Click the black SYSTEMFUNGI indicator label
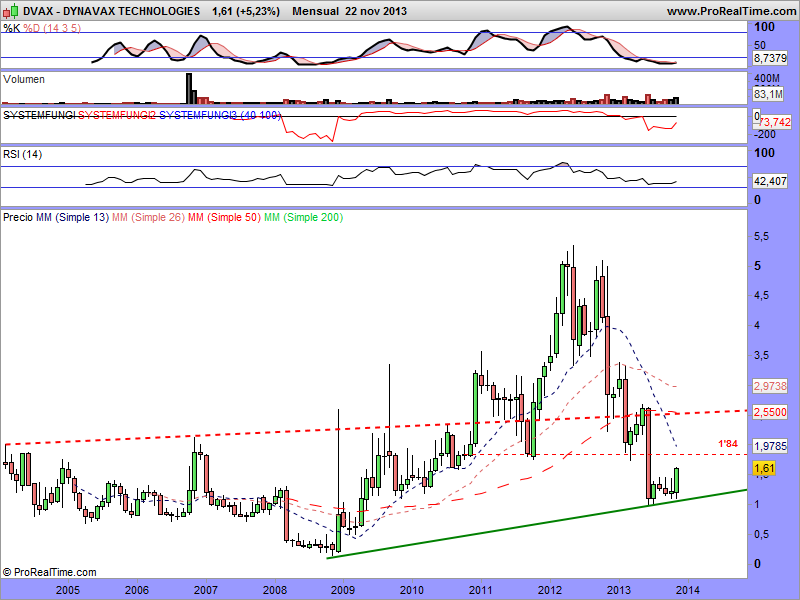The height and width of the screenshot is (600, 800). pyautogui.click(x=39, y=115)
